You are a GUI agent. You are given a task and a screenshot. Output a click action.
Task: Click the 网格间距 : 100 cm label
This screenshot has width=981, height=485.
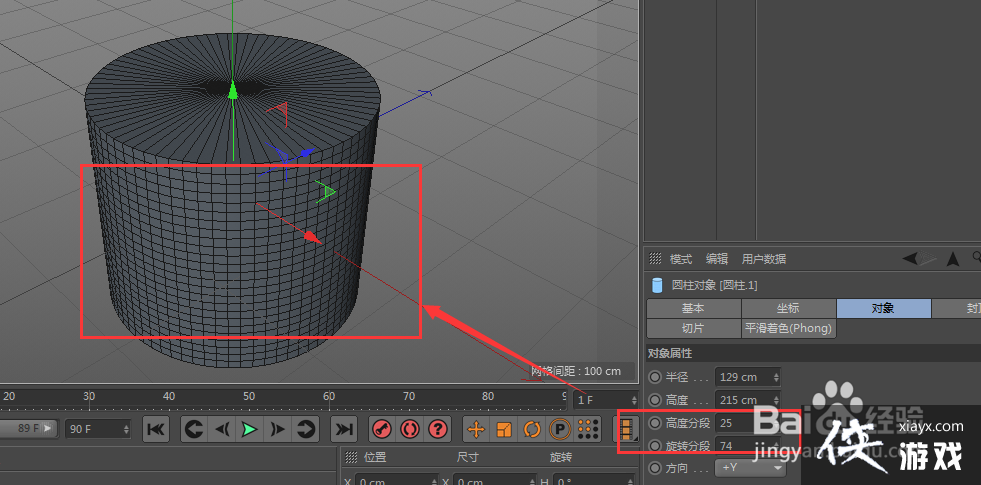click(576, 371)
